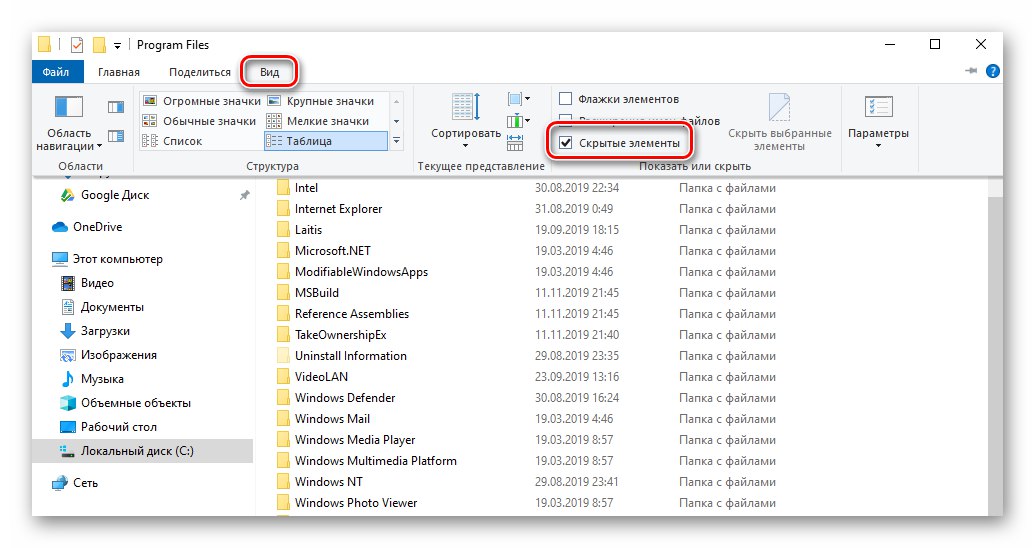Screen dimensions: 1035x548
Task: Click the New folder icon in the title bar
Action: pos(99,45)
